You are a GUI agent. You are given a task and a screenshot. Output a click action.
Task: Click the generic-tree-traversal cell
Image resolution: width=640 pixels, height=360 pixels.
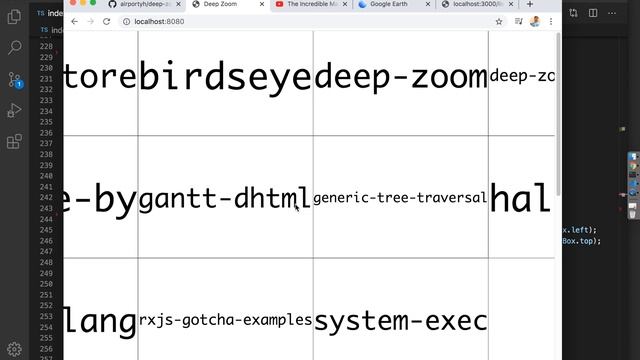tap(401, 197)
